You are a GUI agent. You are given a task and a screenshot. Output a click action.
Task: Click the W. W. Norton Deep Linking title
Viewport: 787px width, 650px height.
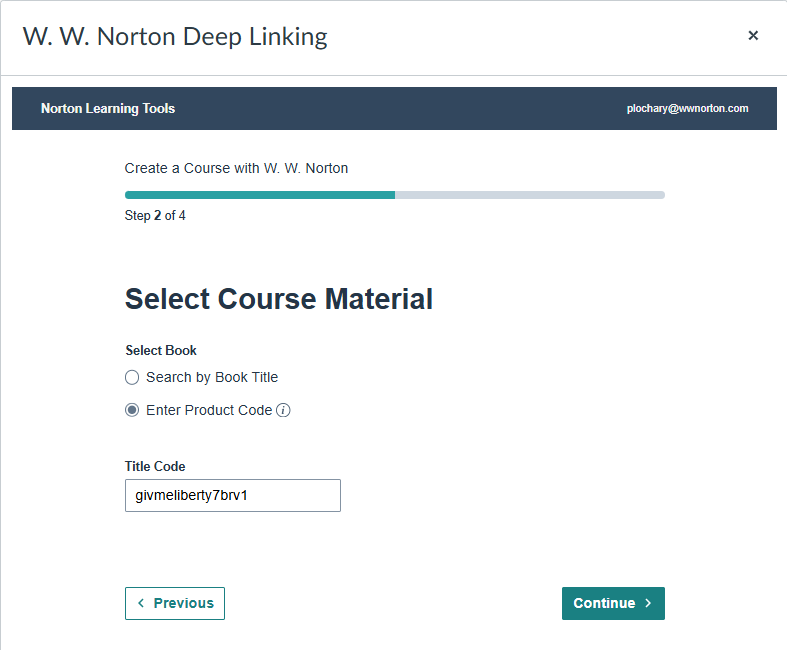[x=175, y=37]
